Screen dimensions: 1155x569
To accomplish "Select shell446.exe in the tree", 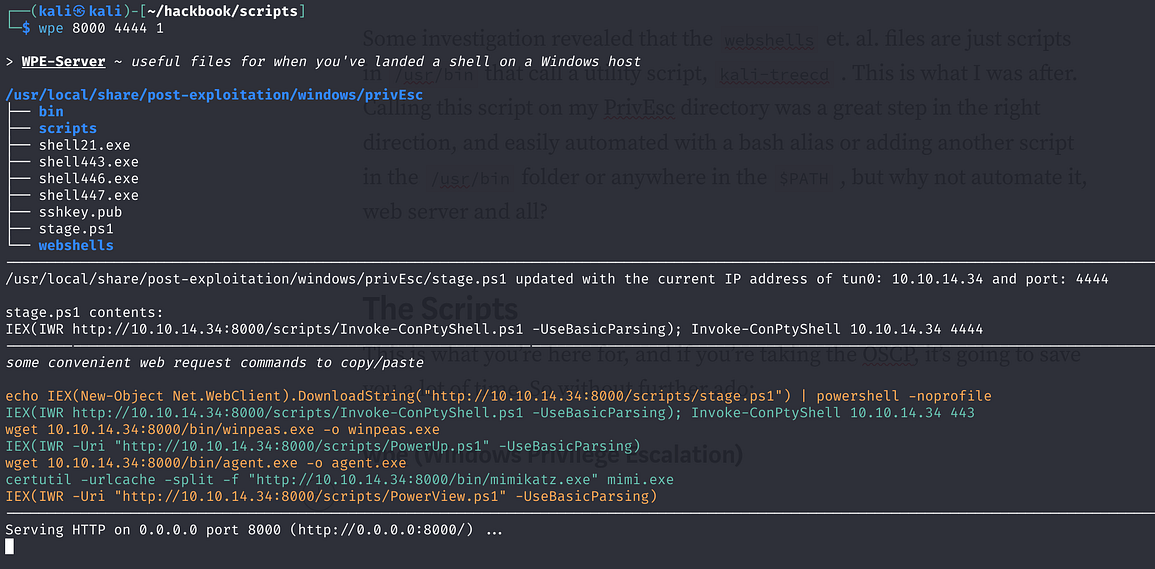I will tap(88, 178).
